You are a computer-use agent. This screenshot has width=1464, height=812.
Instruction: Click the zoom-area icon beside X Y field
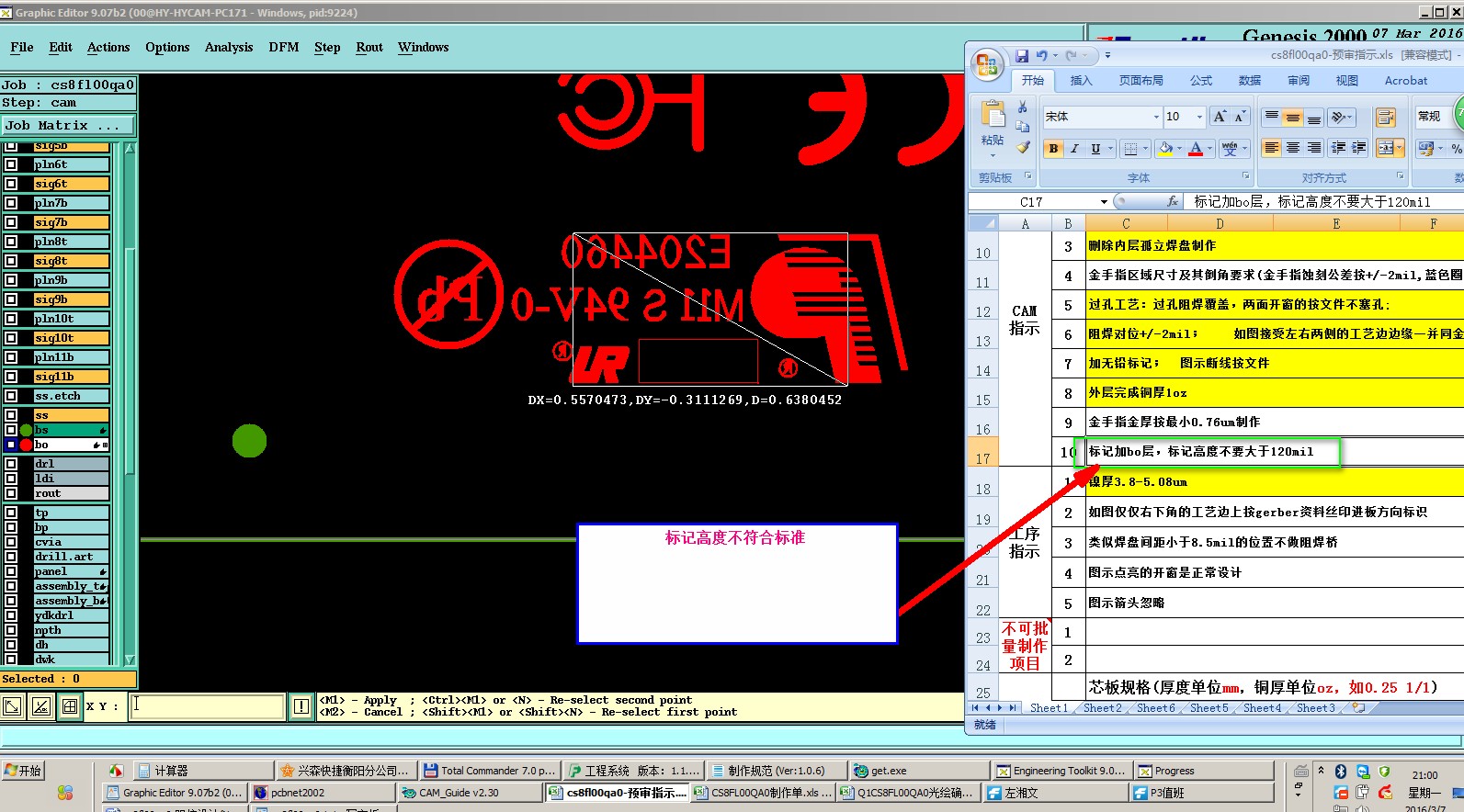click(x=12, y=706)
